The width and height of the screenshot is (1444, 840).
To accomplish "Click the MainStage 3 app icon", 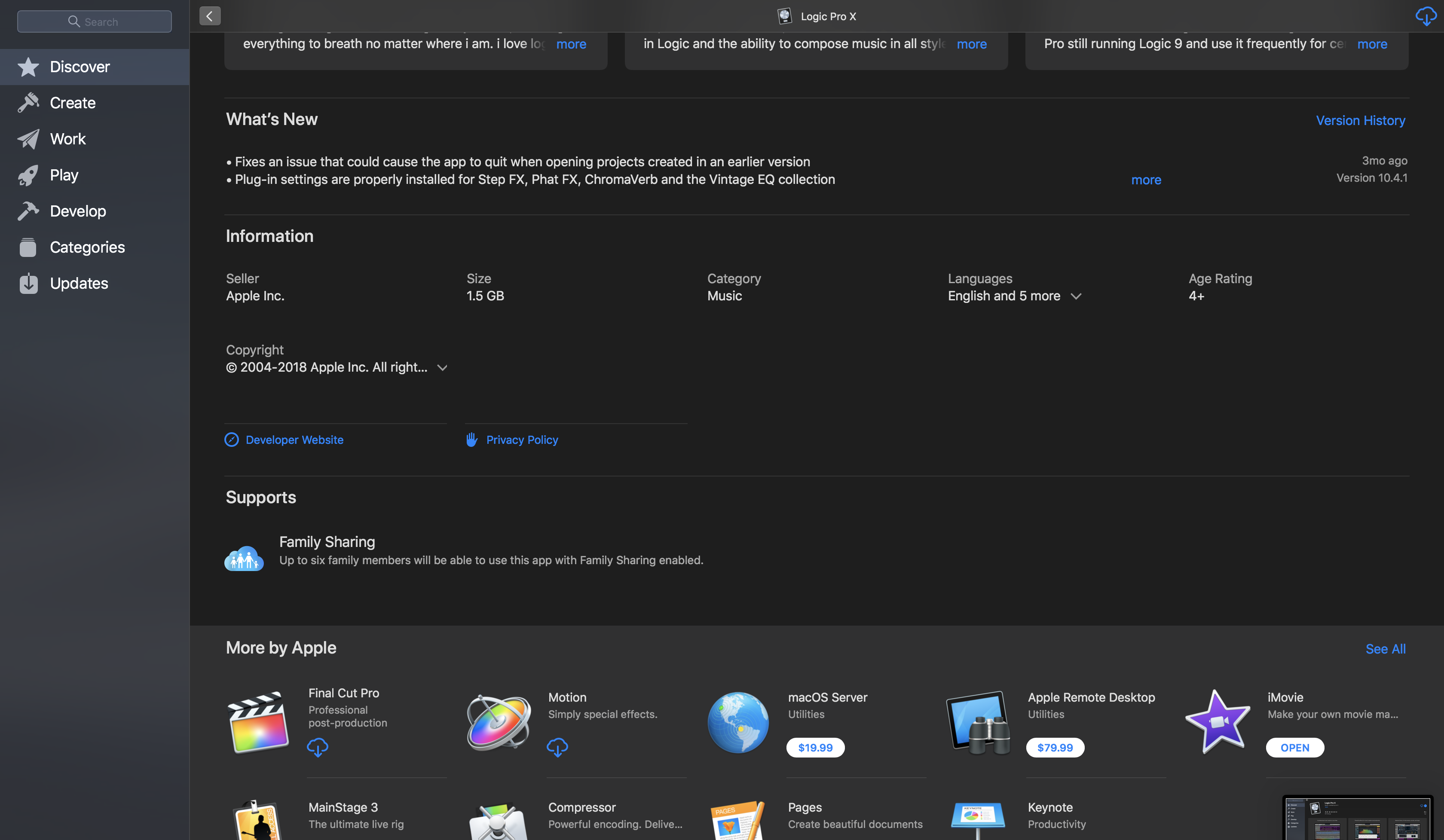I will point(258,821).
